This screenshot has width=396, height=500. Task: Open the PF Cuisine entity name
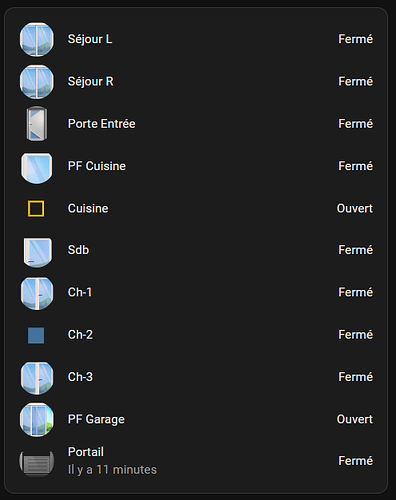point(97,166)
